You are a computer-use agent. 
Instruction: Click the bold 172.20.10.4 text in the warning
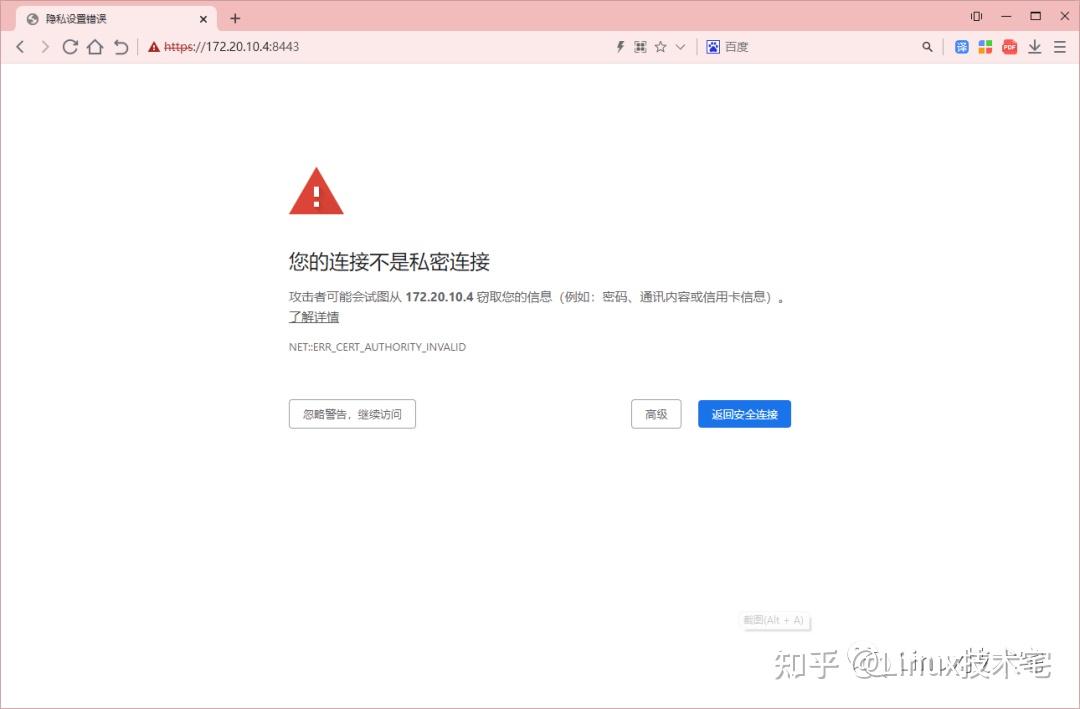pos(439,297)
